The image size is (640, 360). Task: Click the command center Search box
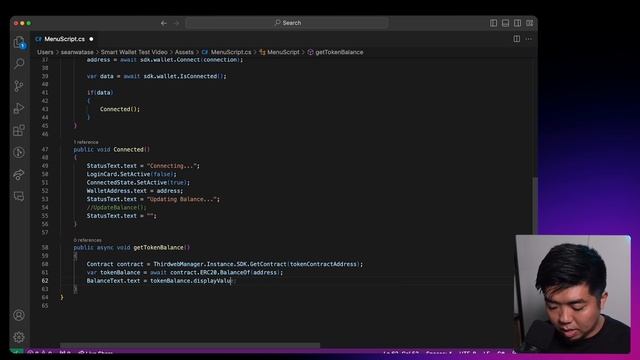pos(287,23)
